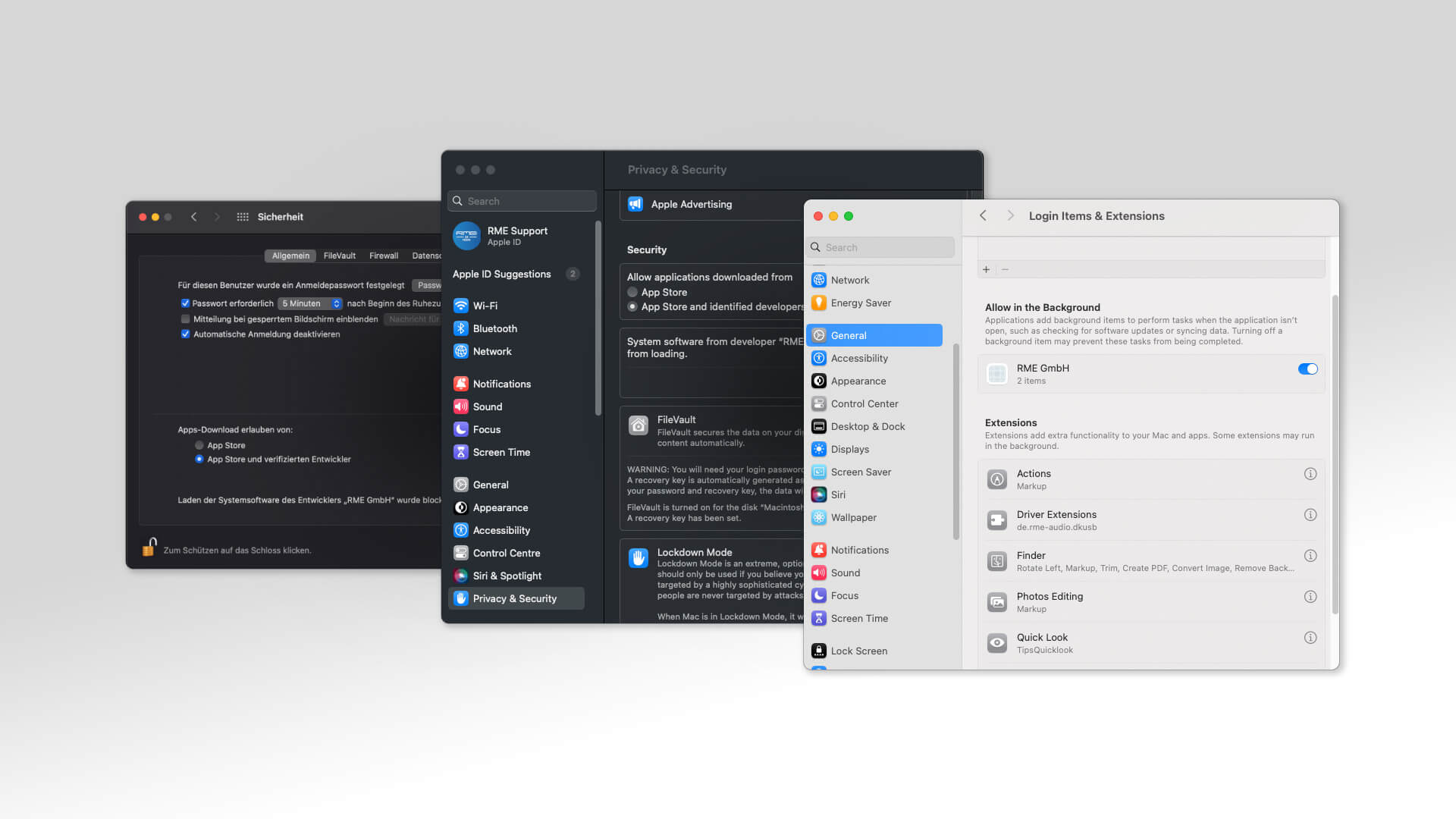Select App Store radio button under Security

tap(632, 292)
